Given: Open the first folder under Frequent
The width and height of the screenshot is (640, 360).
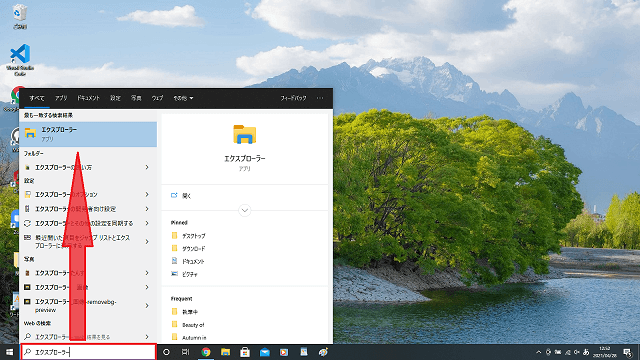Looking at the screenshot, I should [x=185, y=312].
